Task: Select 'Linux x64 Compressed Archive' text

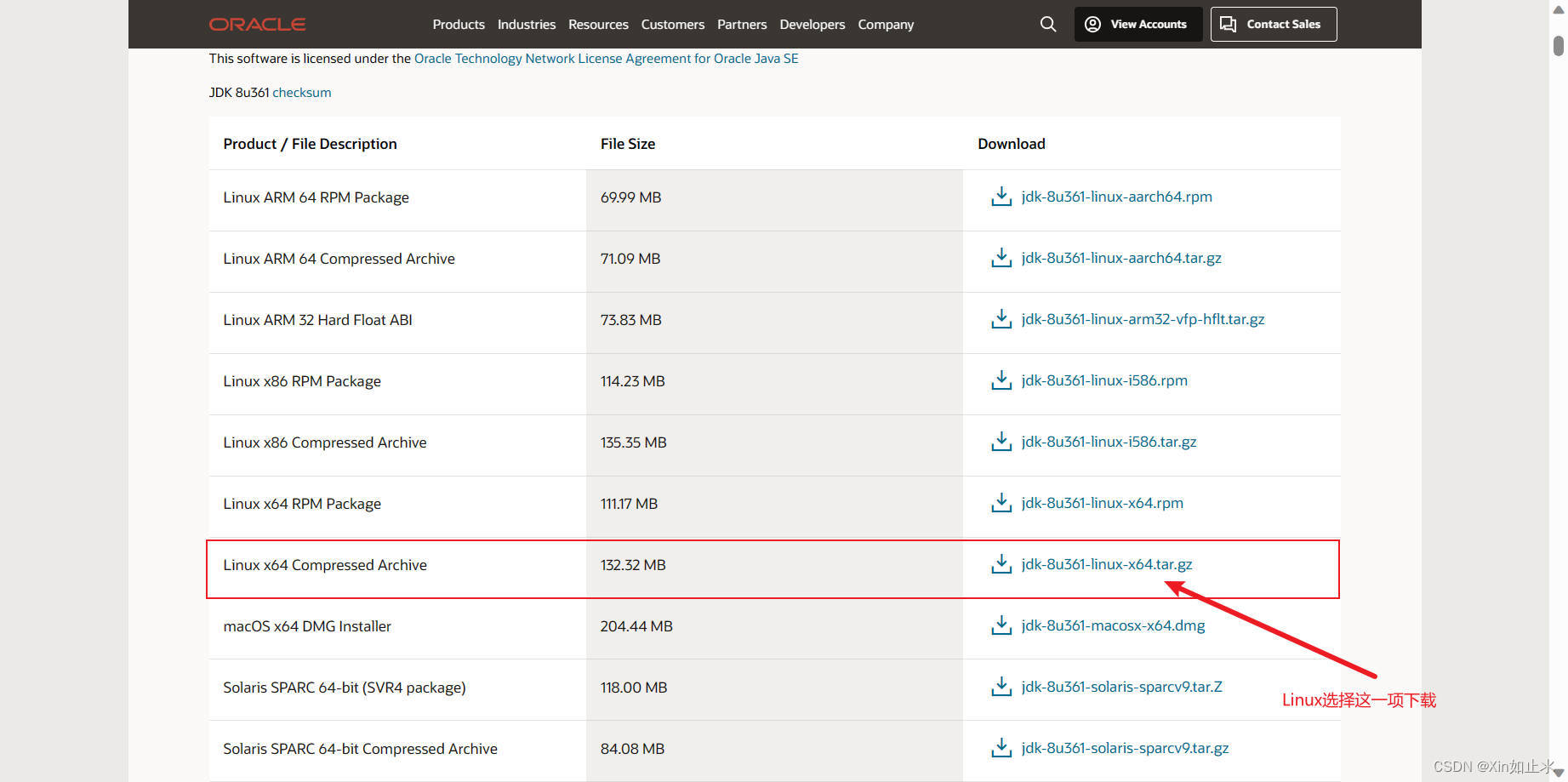Action: coord(325,565)
